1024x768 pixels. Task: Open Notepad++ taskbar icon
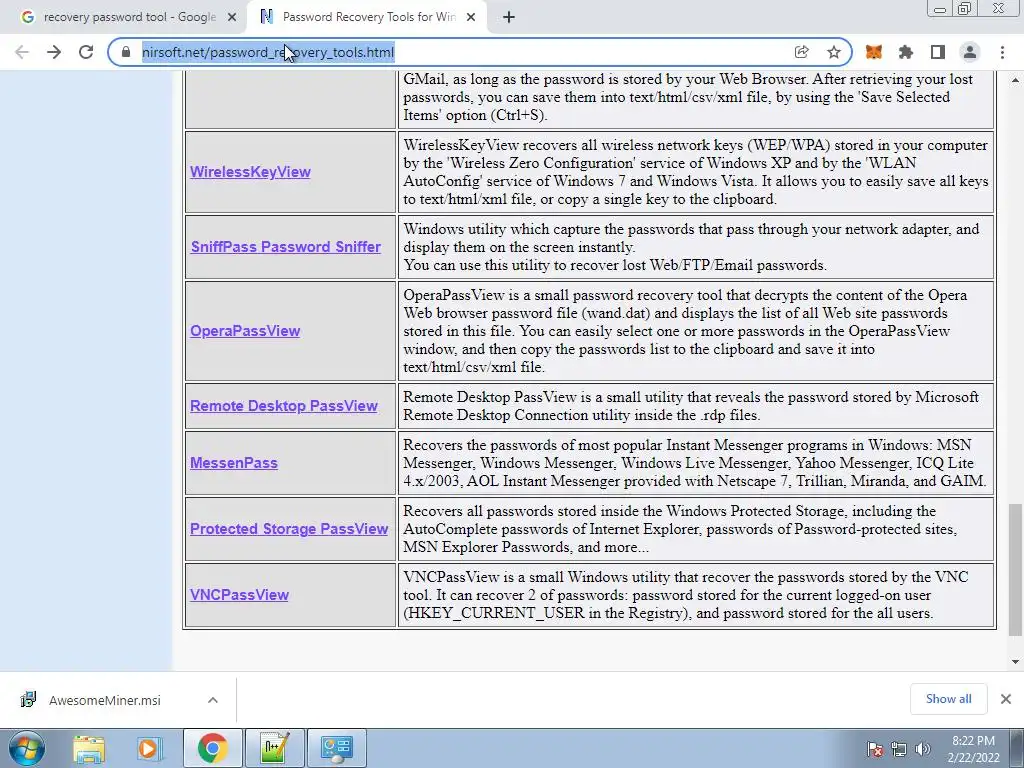coord(274,748)
